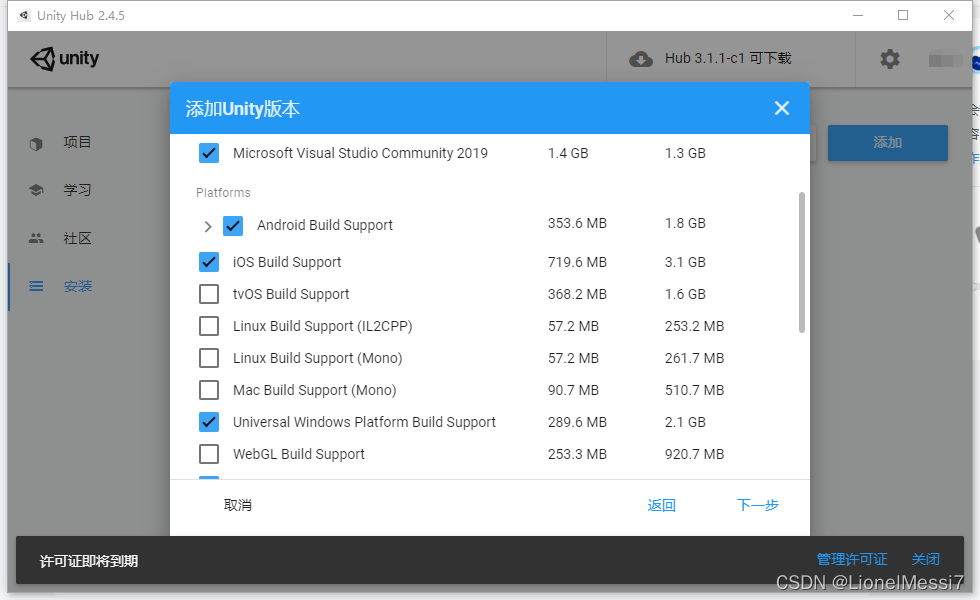Click Universal Windows Platform Build Support label

pyautogui.click(x=364, y=422)
